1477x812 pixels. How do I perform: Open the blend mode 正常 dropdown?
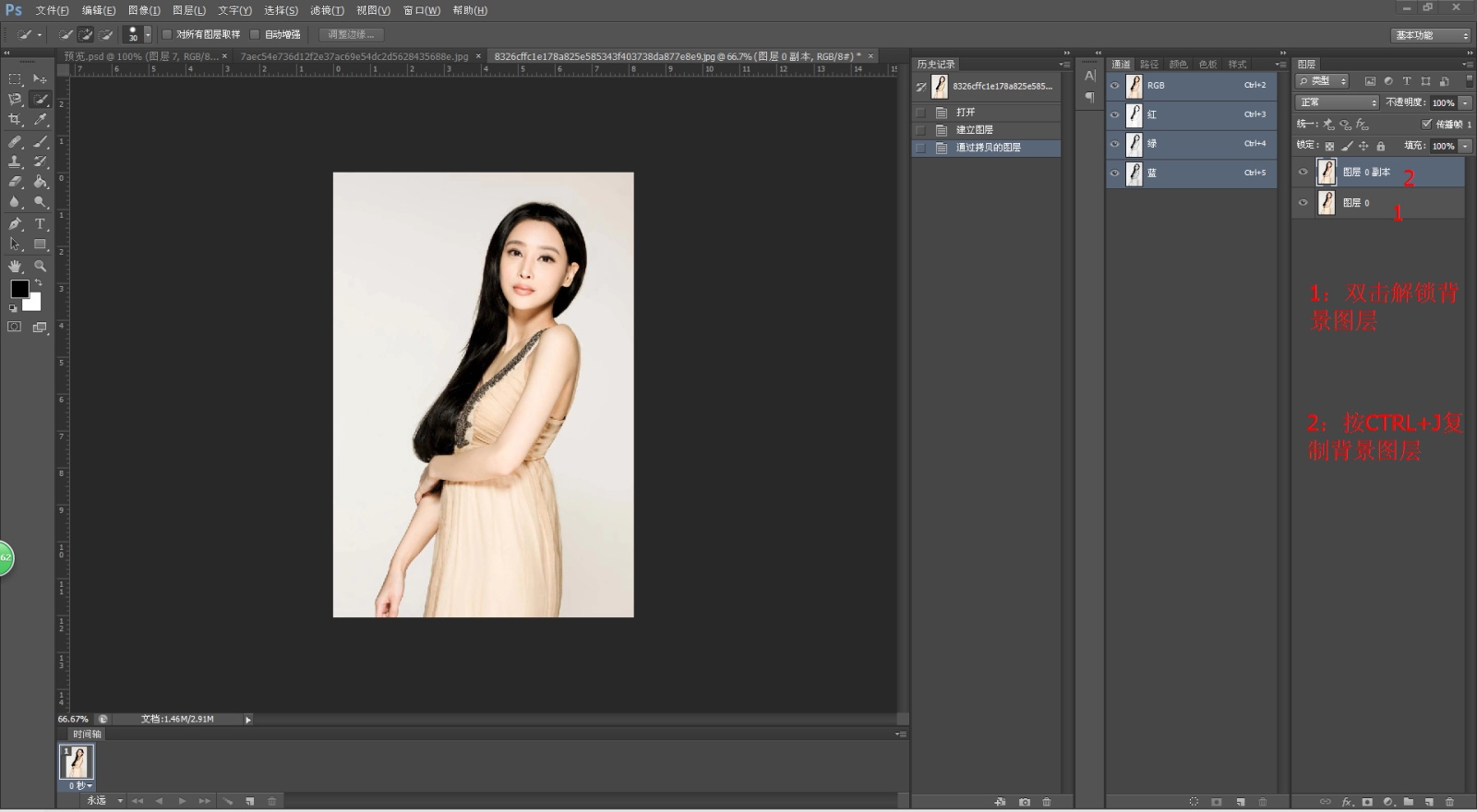(x=1337, y=102)
